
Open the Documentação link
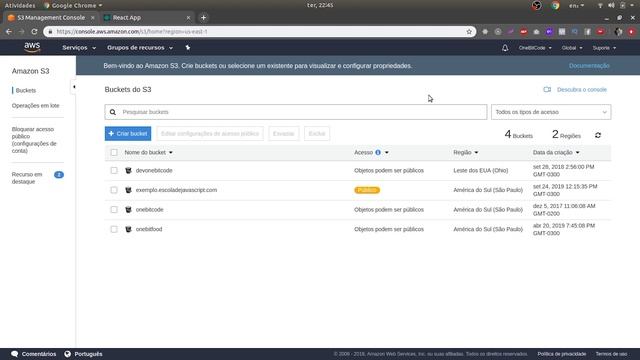point(589,66)
